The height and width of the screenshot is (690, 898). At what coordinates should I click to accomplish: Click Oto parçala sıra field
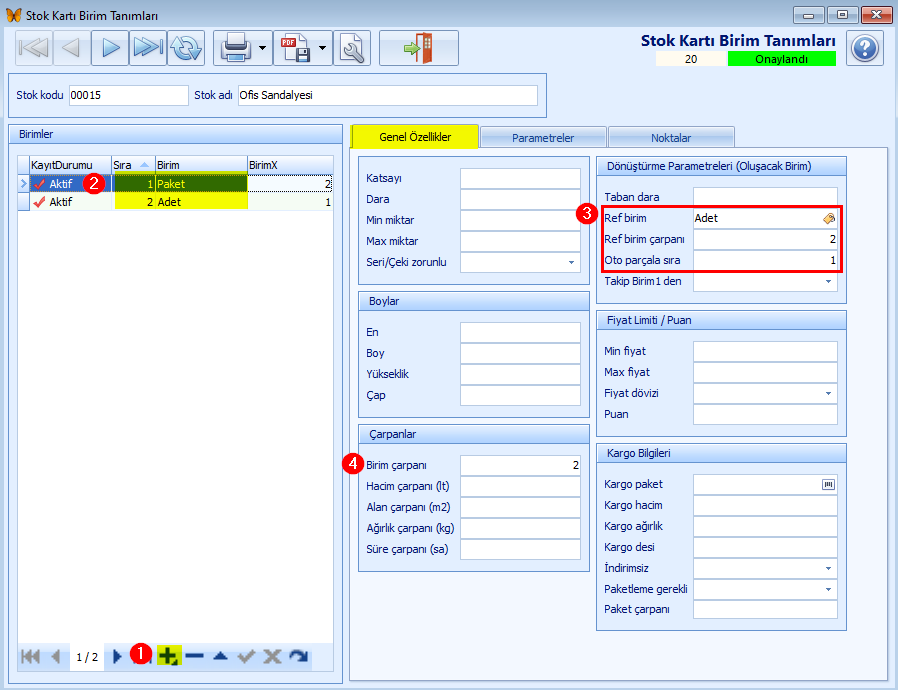765,261
